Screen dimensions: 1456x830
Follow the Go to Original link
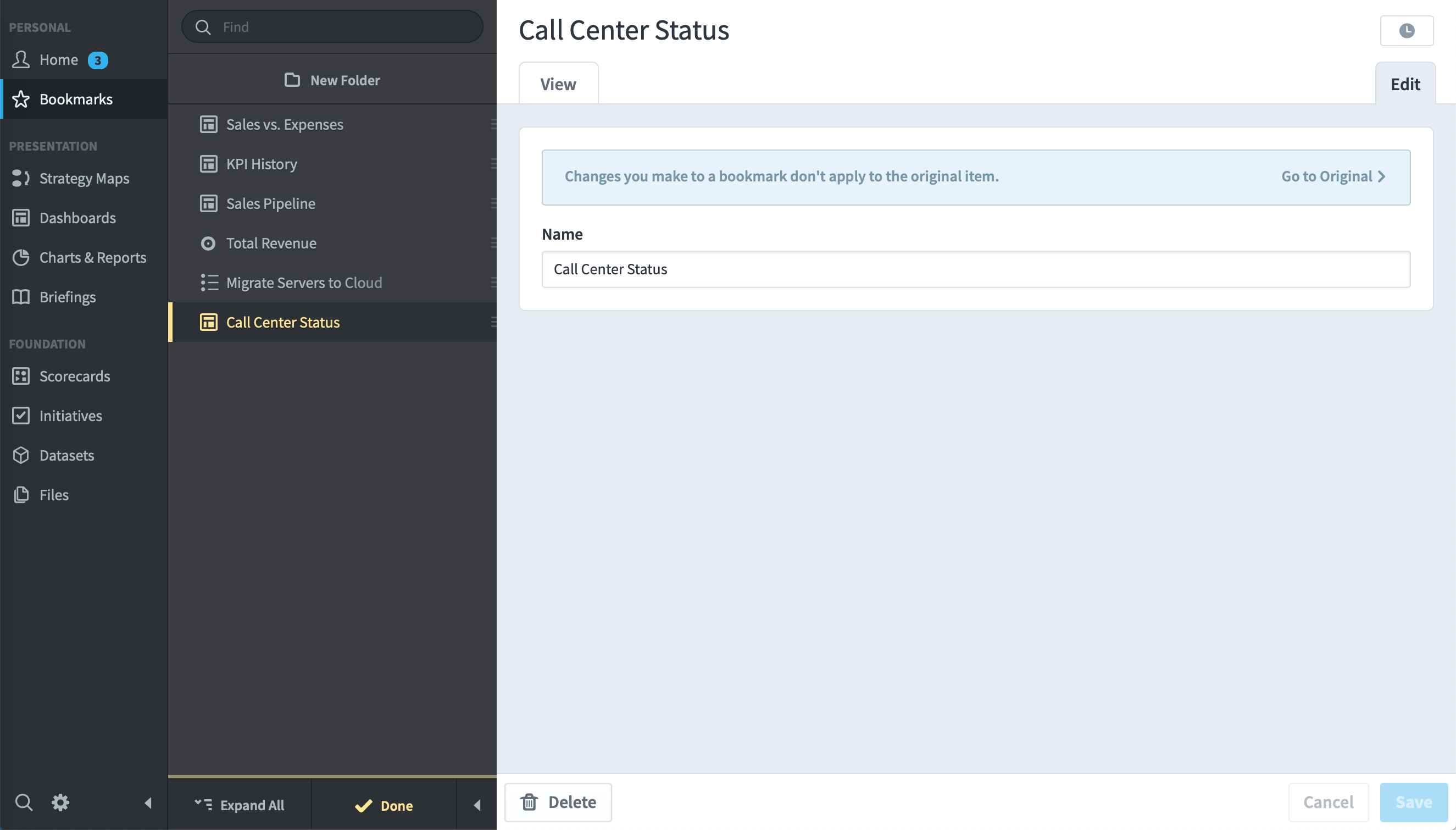coord(1333,176)
